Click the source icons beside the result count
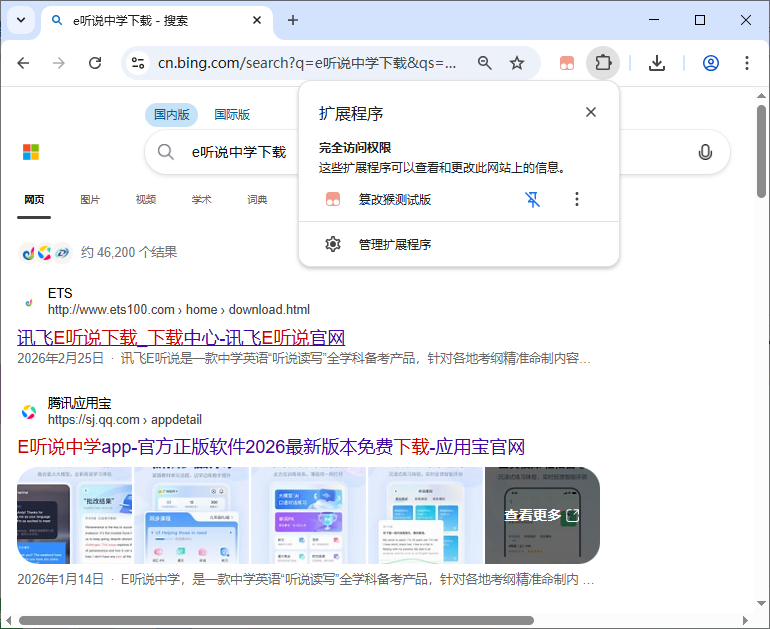The width and height of the screenshot is (770, 629). tap(45, 253)
